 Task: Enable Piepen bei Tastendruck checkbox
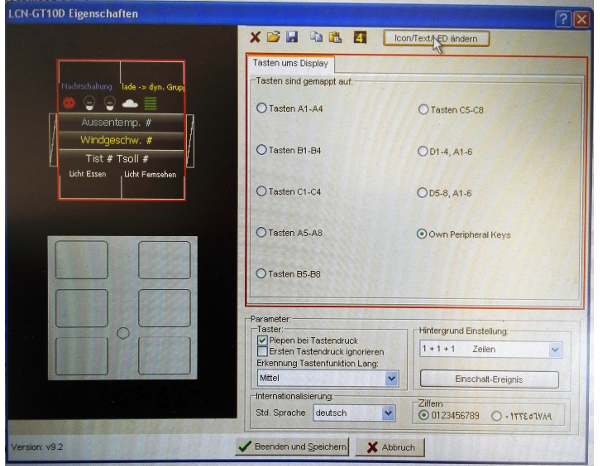(x=263, y=340)
